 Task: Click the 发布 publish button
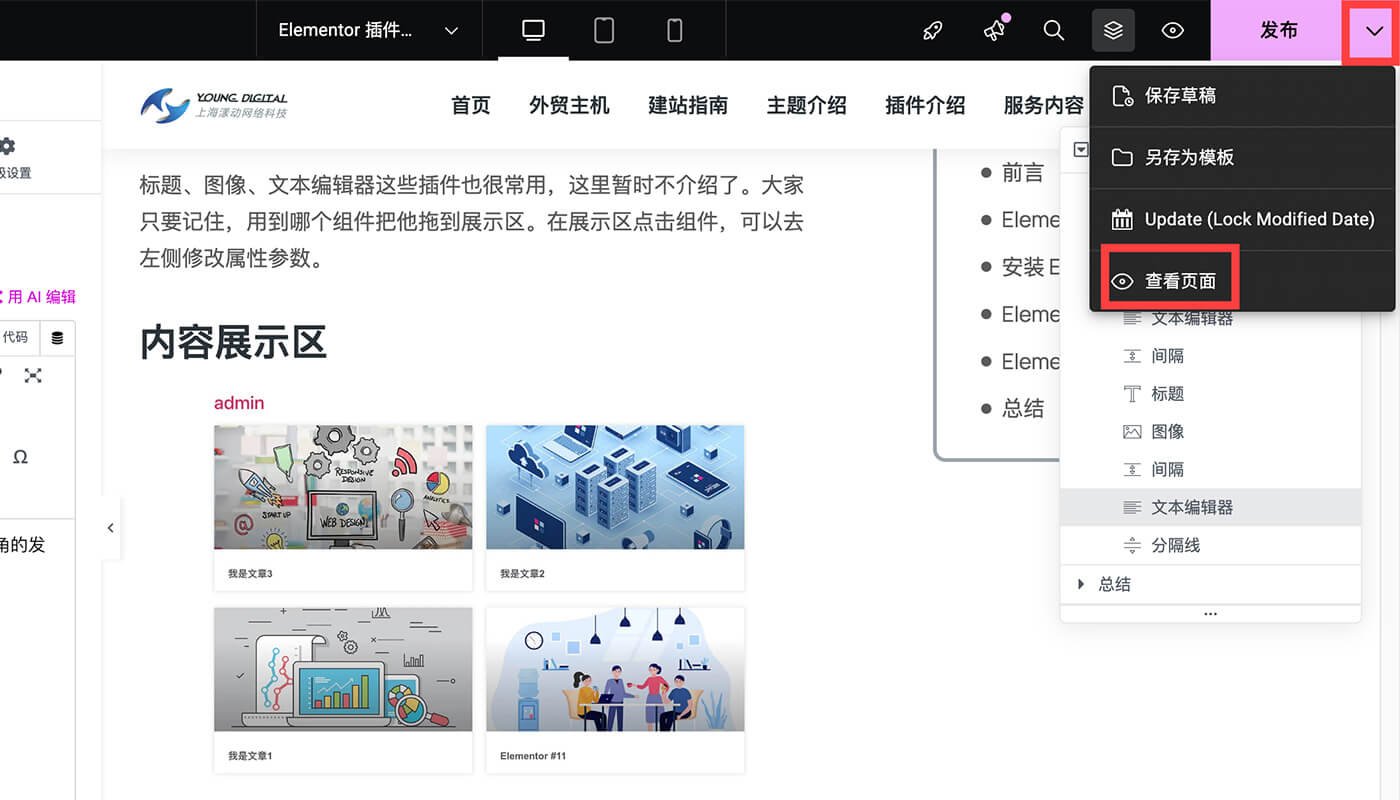(1277, 30)
